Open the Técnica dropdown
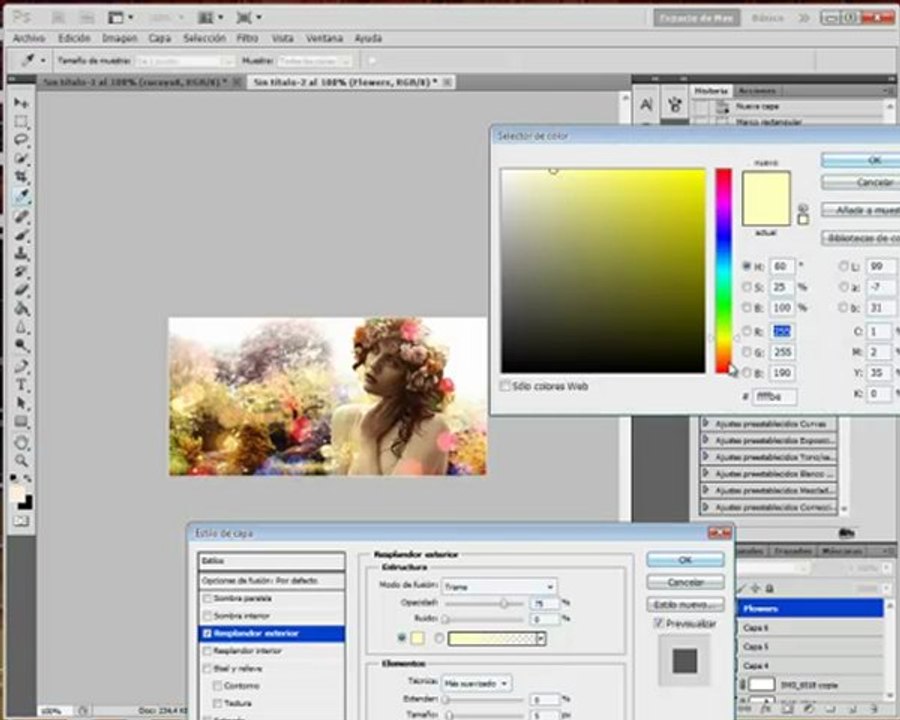Image resolution: width=900 pixels, height=720 pixels. tap(475, 683)
